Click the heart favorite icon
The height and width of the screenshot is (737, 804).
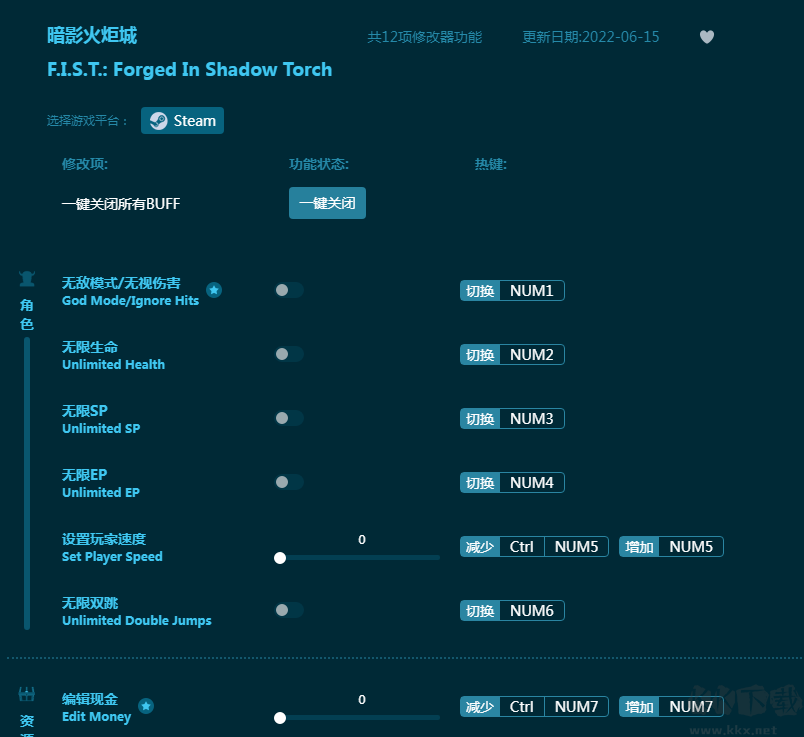[707, 38]
